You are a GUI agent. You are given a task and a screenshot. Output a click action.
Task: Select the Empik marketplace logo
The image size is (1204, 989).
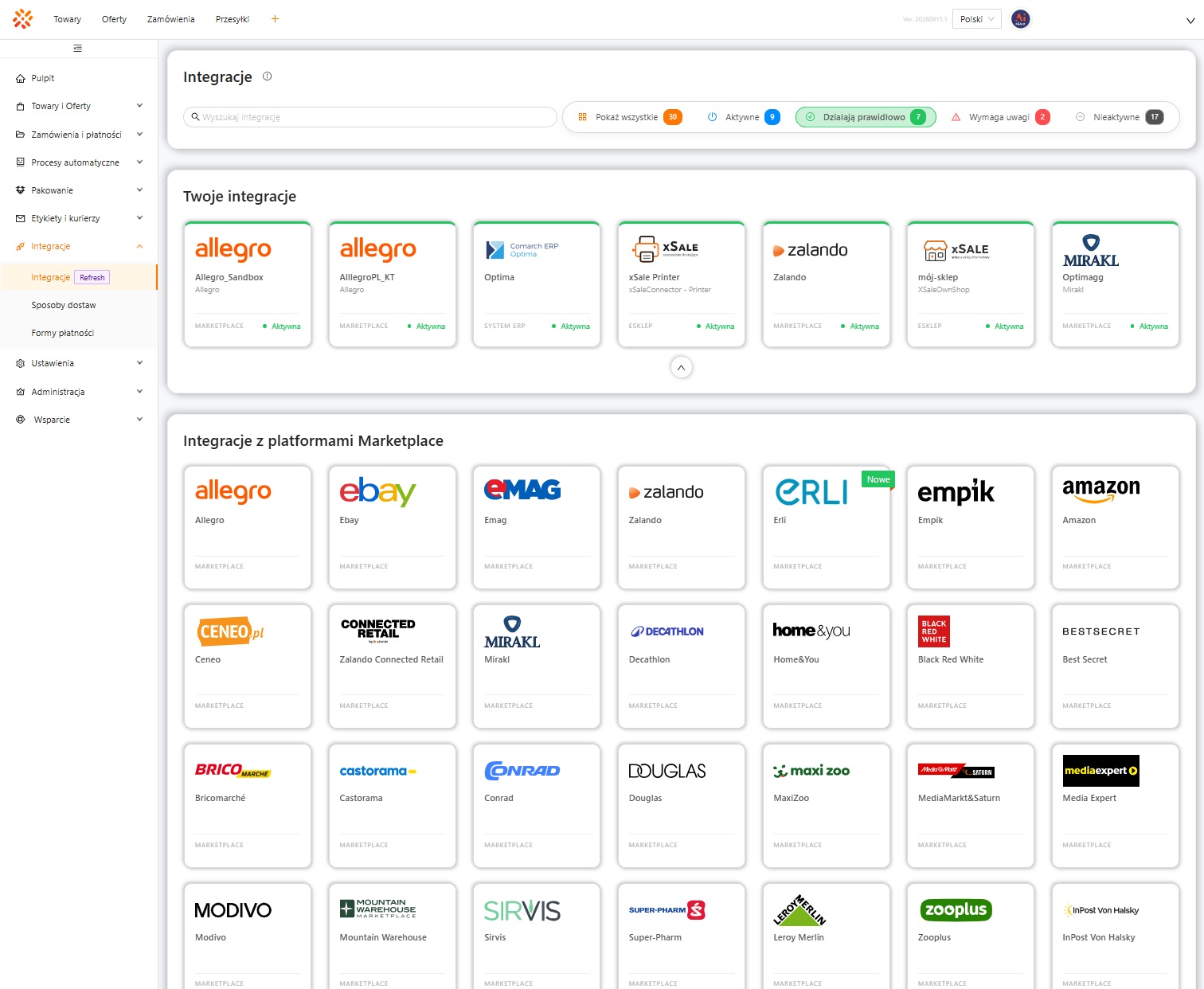[956, 492]
